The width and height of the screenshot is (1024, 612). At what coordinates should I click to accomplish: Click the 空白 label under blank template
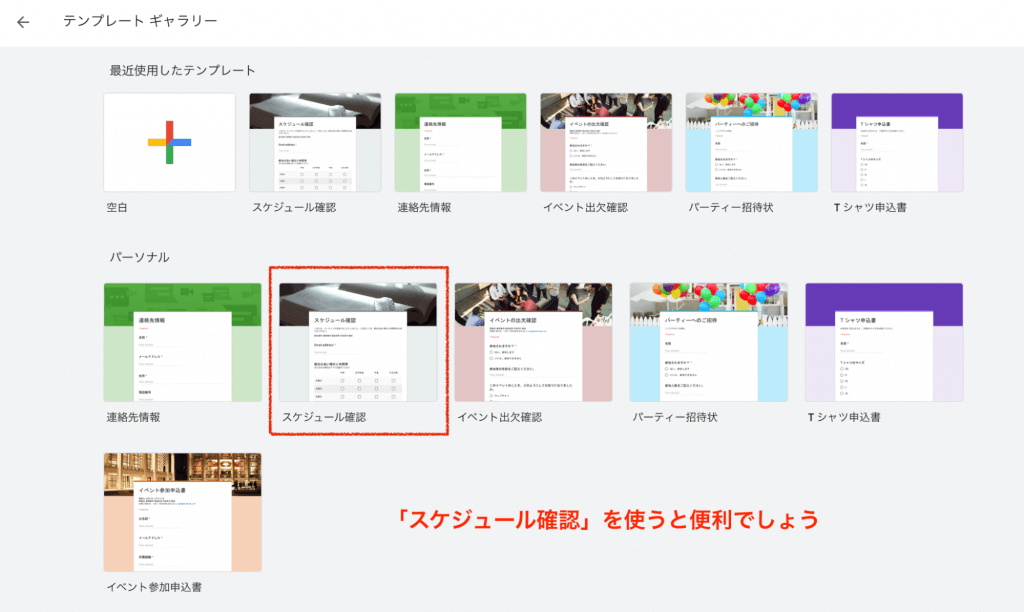118,207
